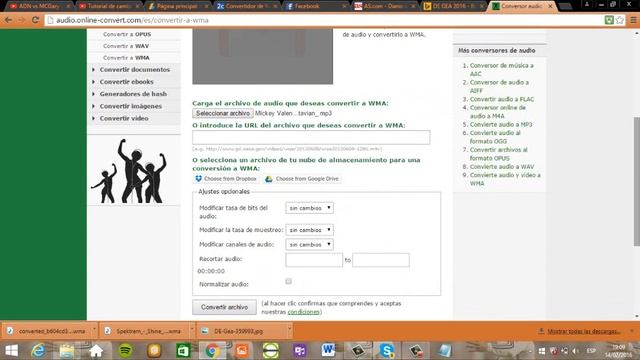This screenshot has width=640, height=360.
Task: Open Convertir audio a FLAC link
Action: 502,99
